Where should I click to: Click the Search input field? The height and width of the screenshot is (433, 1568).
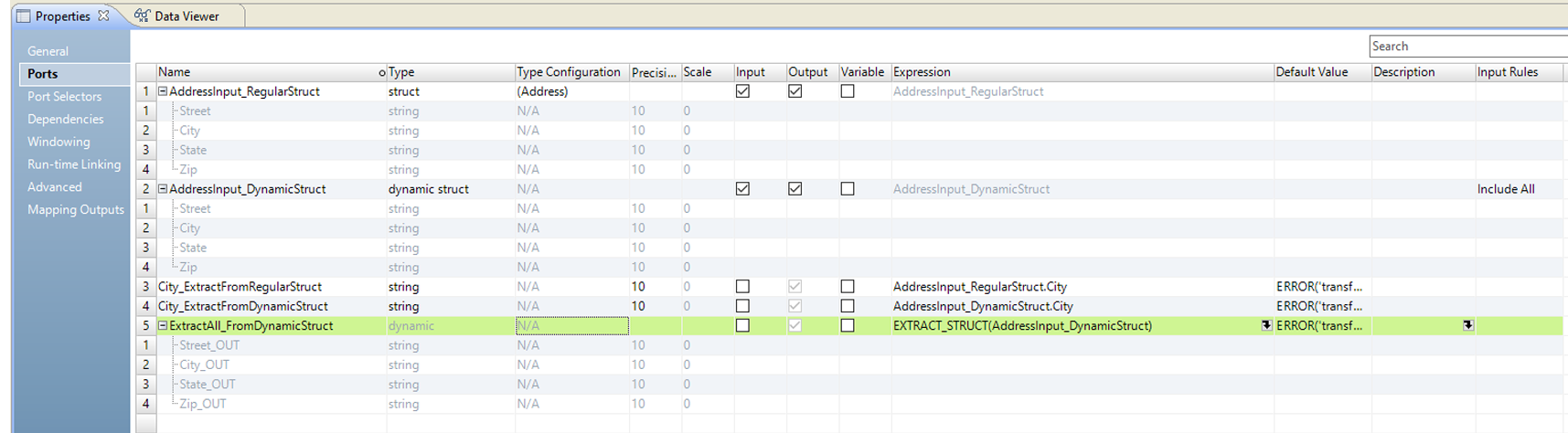click(x=1467, y=47)
